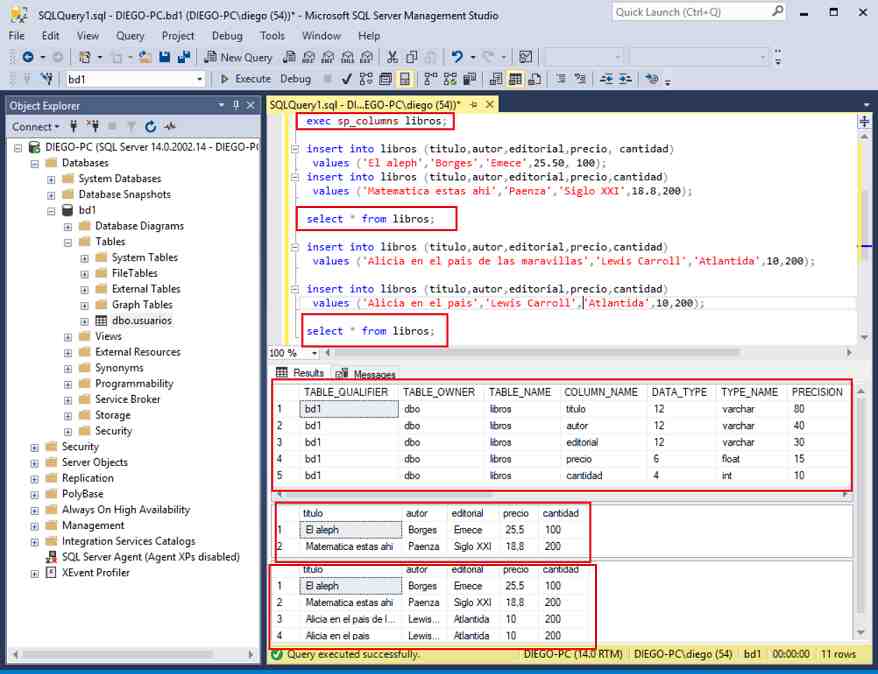Click the Execute button

[x=249, y=78]
